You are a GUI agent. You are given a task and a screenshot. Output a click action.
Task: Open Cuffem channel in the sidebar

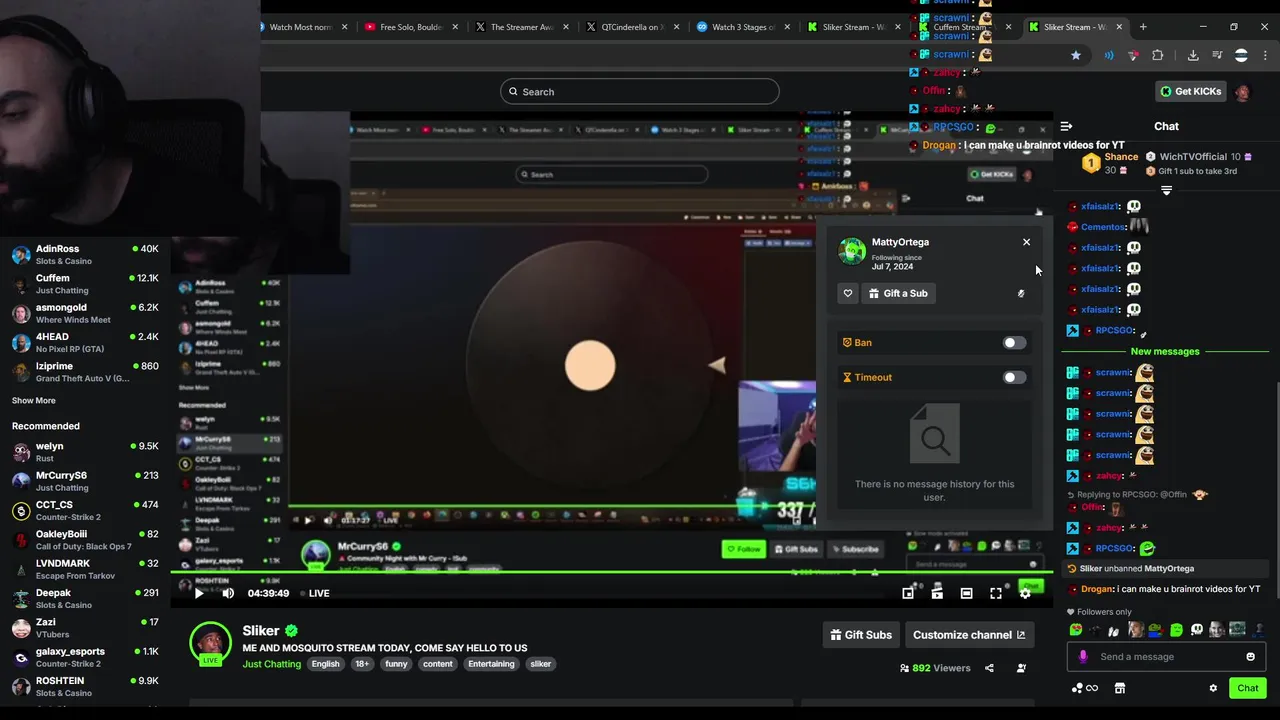[x=85, y=284]
